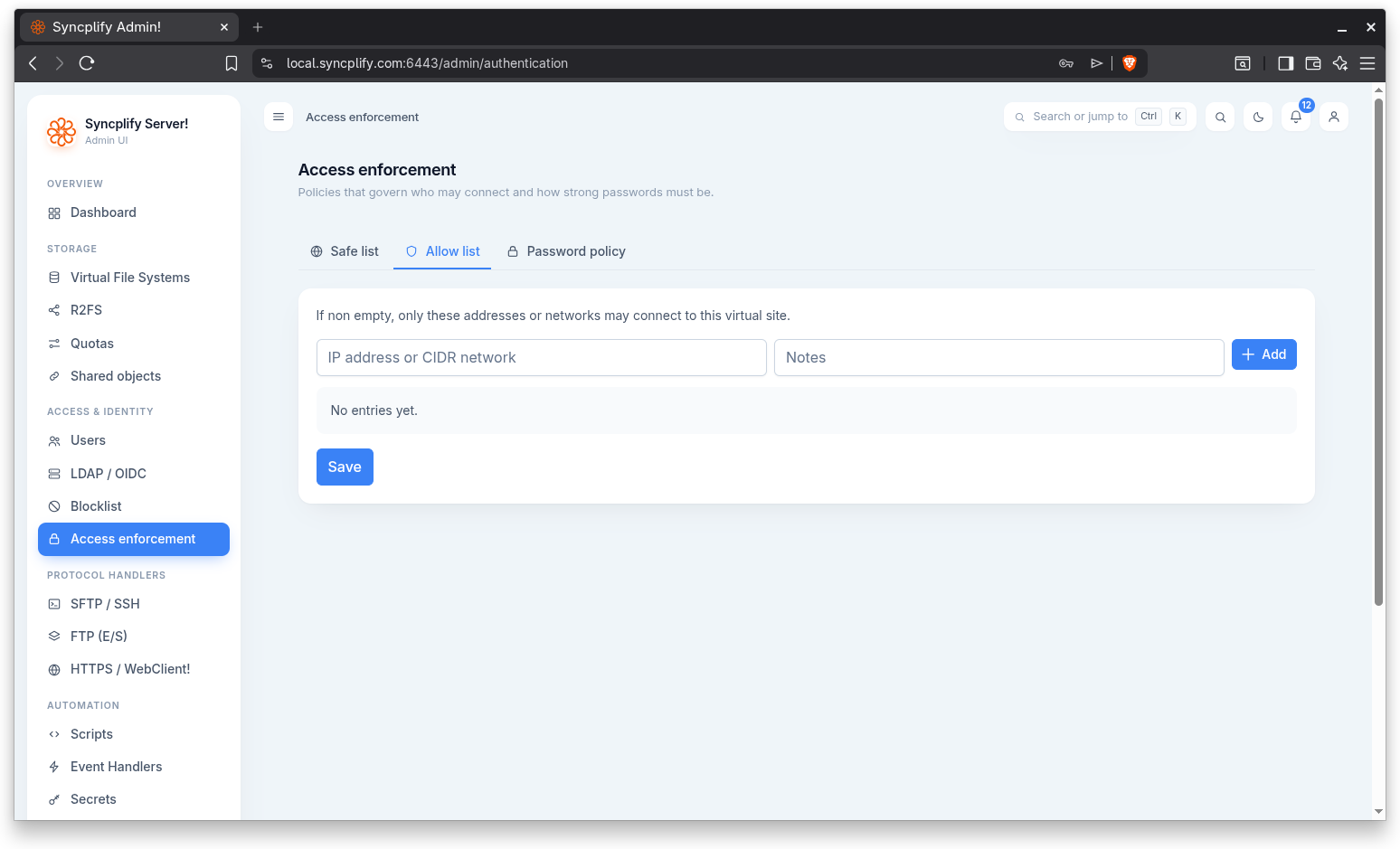
Task: Click browser back arrow
Action: [33, 63]
